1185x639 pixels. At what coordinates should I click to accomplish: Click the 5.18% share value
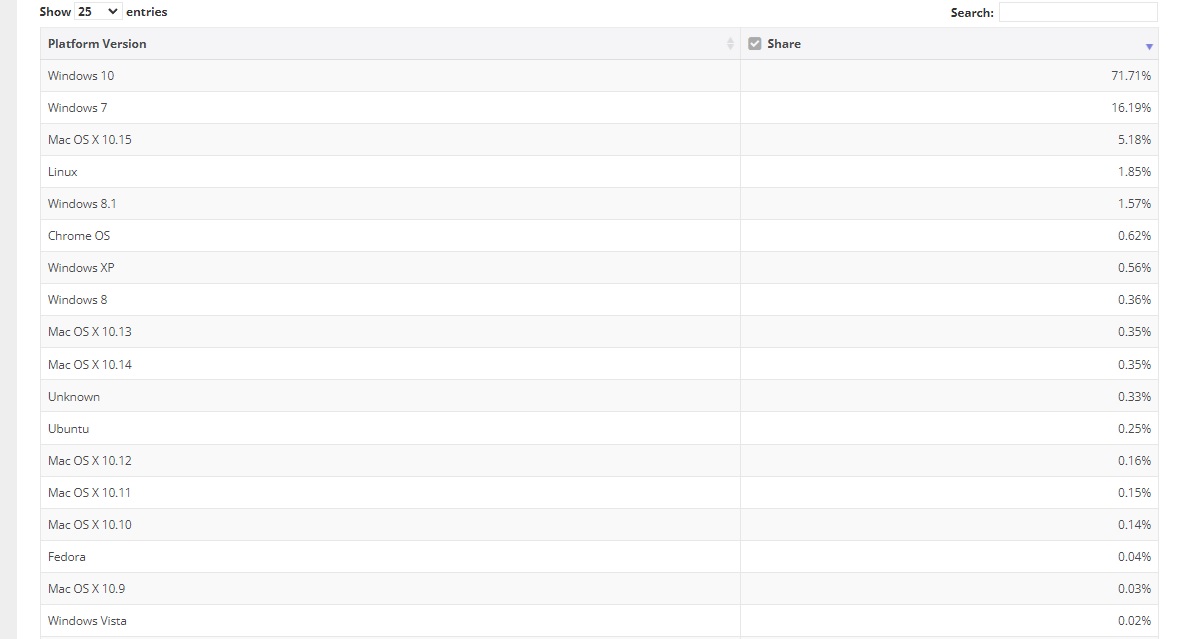pyautogui.click(x=1134, y=140)
